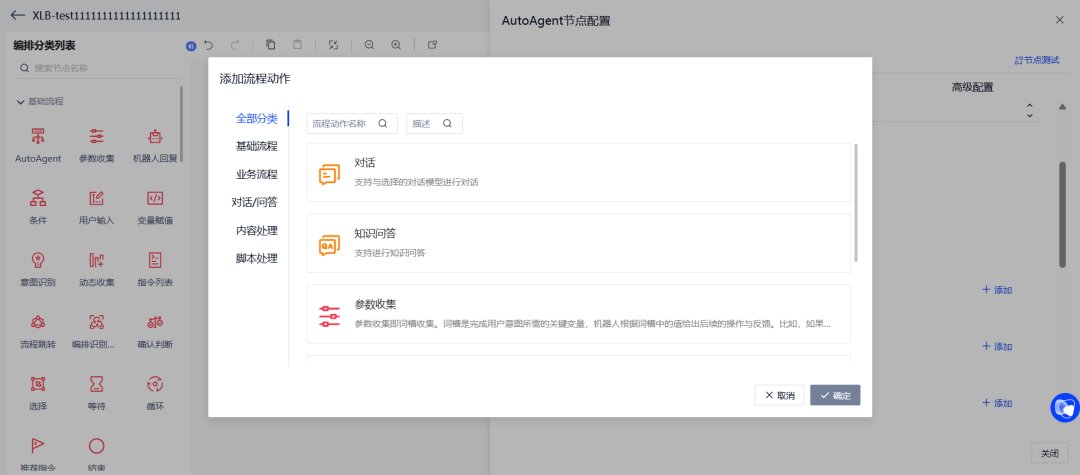Select the 循环 node icon
Image resolution: width=1080 pixels, height=475 pixels.
click(x=155, y=383)
